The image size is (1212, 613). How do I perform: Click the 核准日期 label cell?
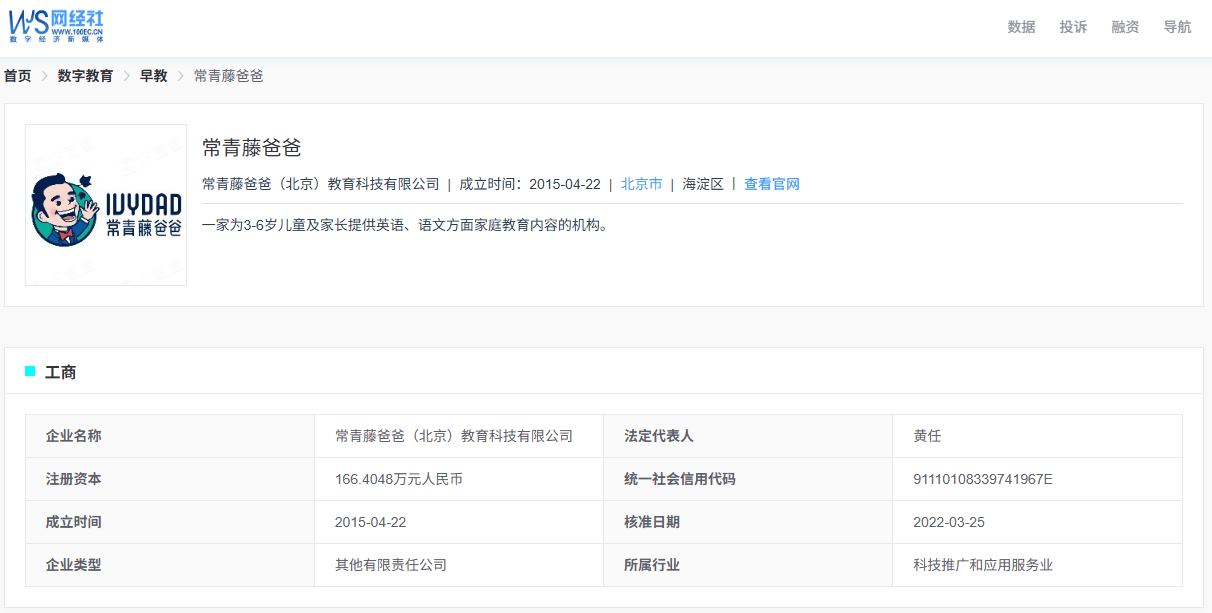click(748, 522)
